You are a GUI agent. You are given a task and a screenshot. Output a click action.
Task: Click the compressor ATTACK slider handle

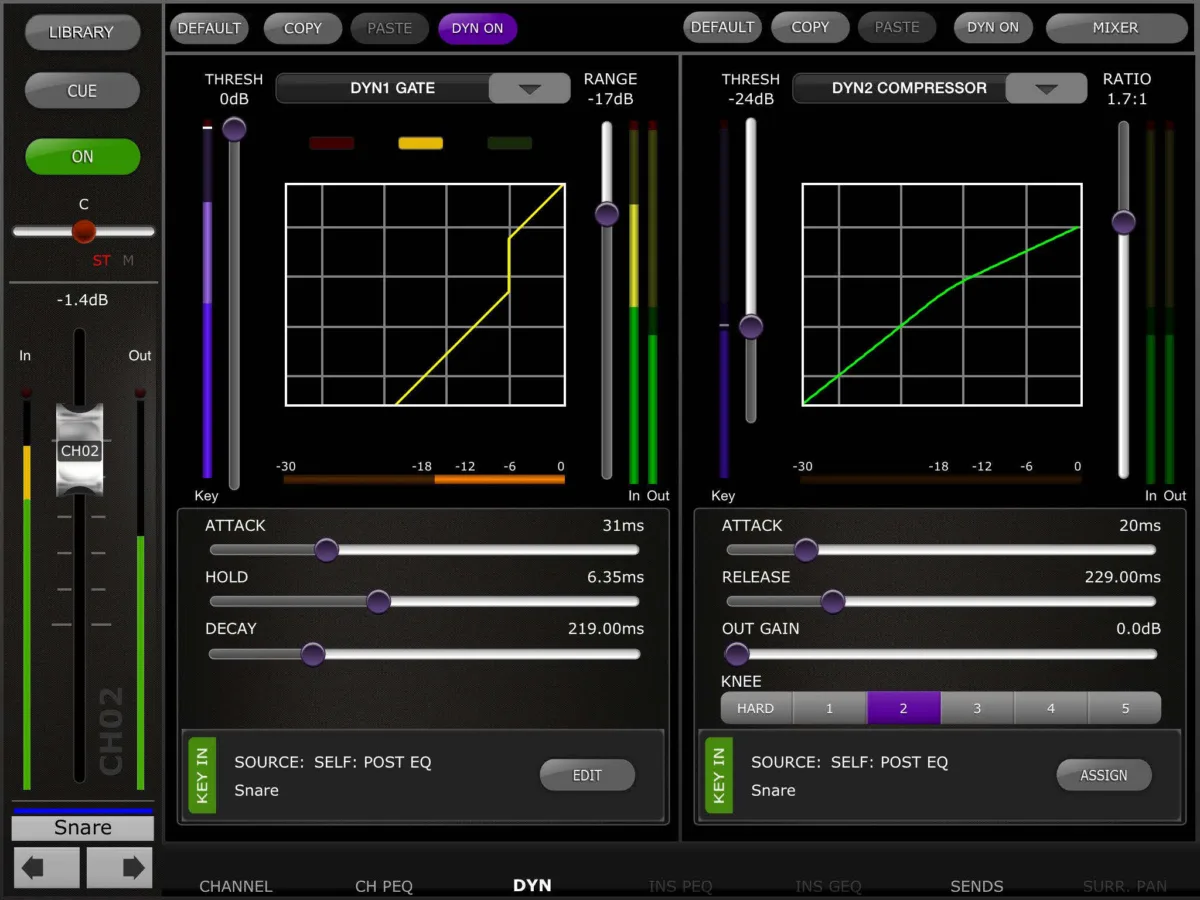point(806,550)
